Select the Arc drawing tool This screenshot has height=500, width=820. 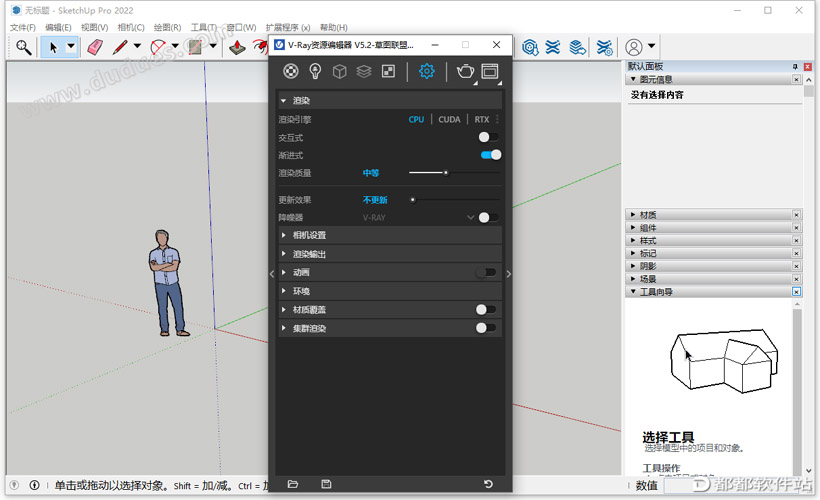pyautogui.click(x=157, y=47)
